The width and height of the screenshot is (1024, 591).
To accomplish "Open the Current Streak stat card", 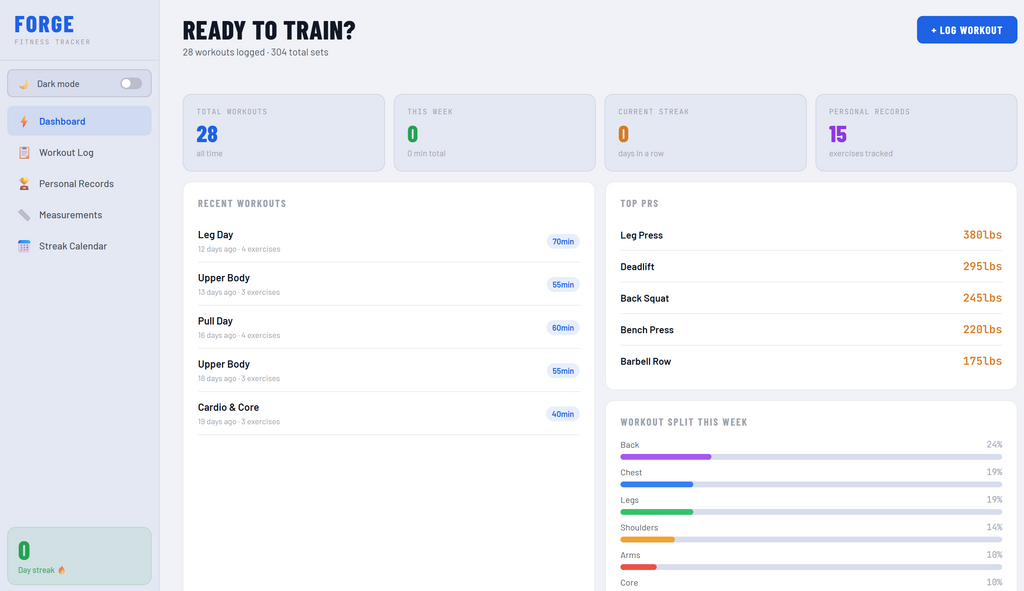I will [705, 133].
